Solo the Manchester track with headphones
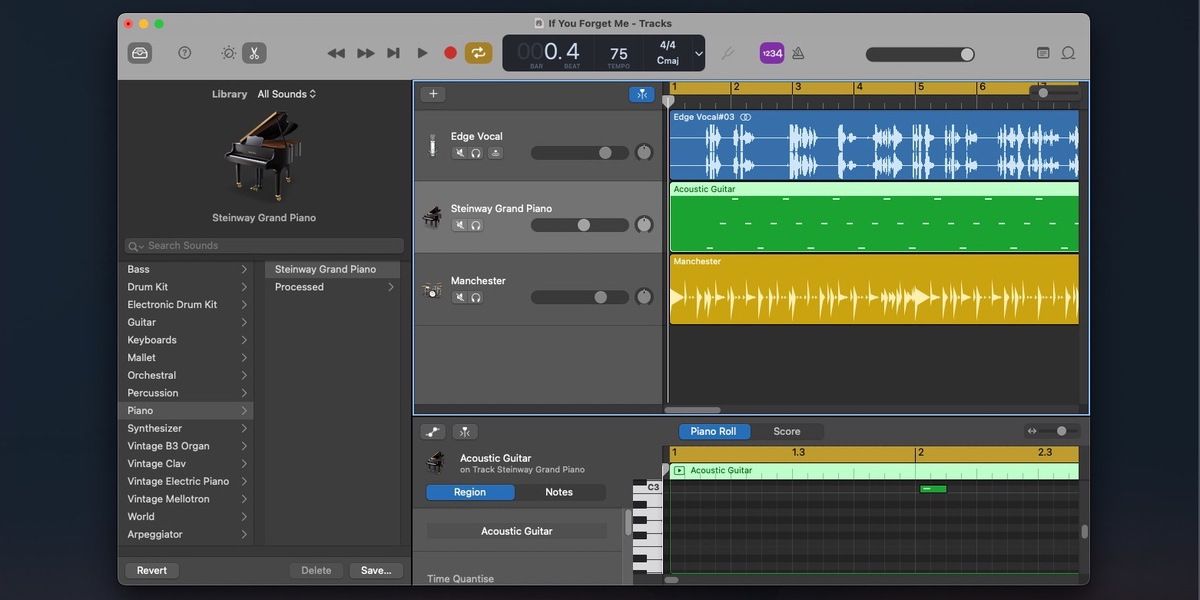 click(x=476, y=297)
